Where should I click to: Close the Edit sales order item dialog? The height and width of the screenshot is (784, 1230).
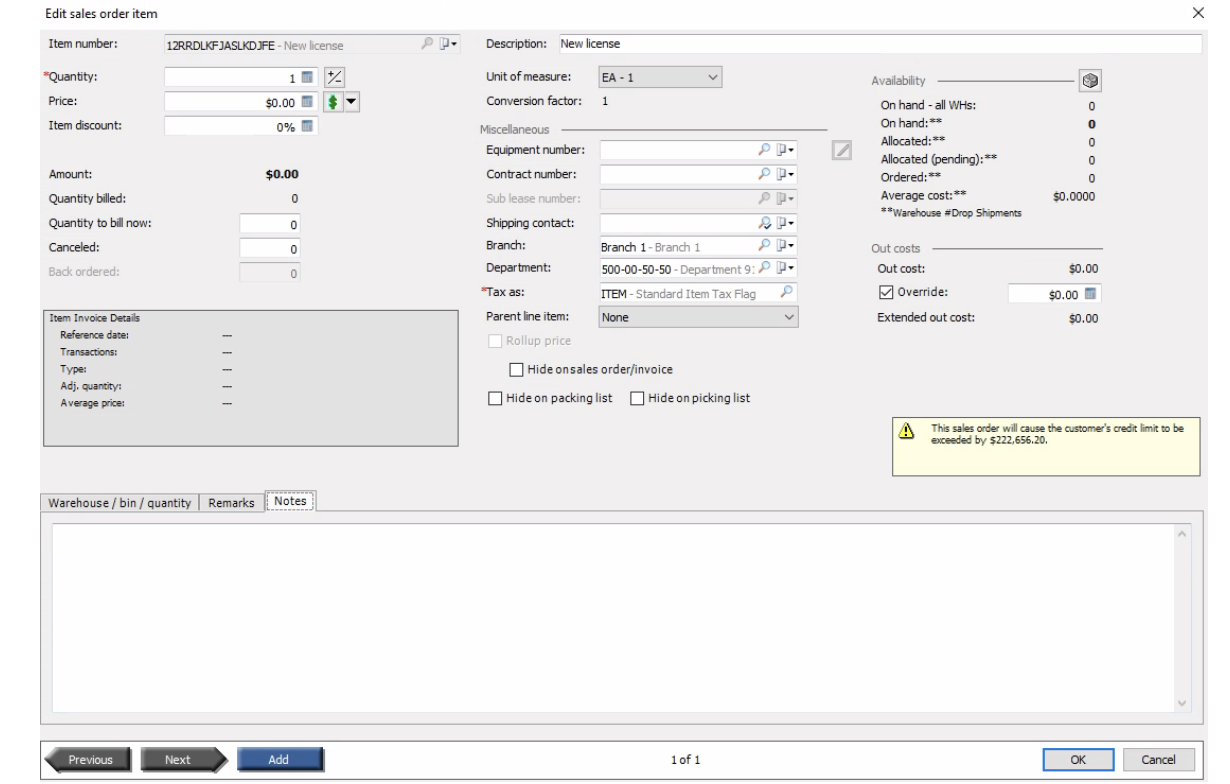point(1199,13)
